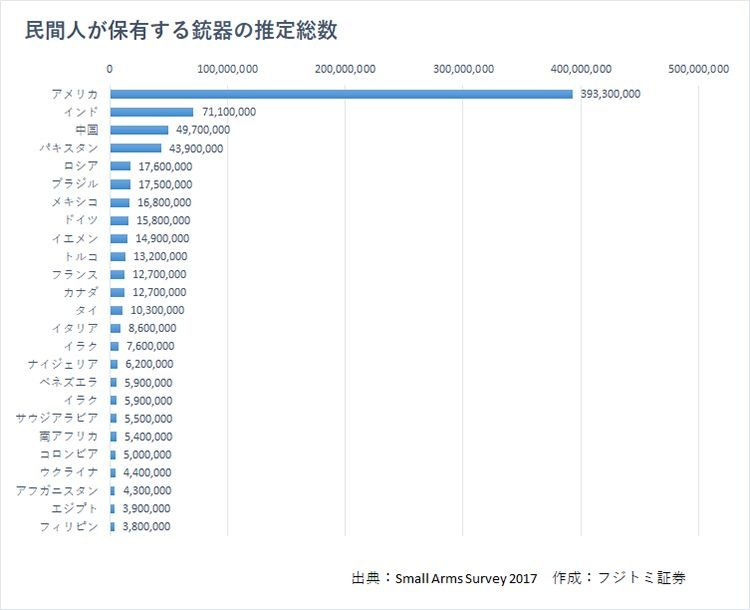Click the 17,600,000 label next to ロシア
Image resolution: width=750 pixels, height=610 pixels.
[x=164, y=166]
